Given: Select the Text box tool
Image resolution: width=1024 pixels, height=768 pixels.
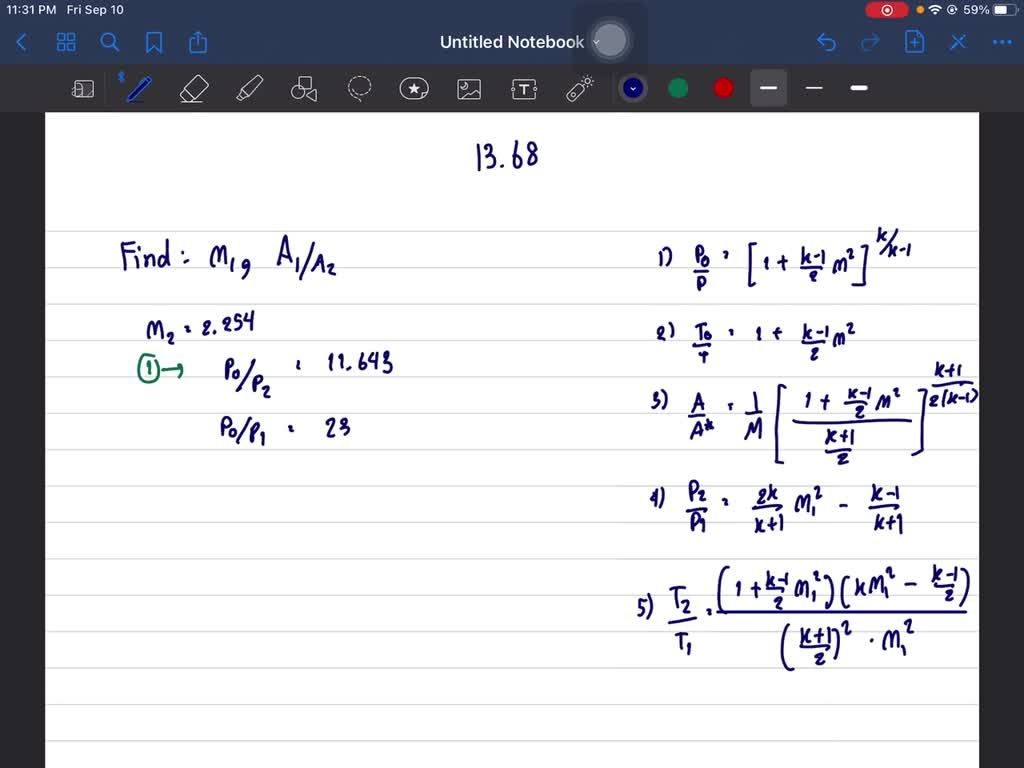Looking at the screenshot, I should [x=524, y=88].
